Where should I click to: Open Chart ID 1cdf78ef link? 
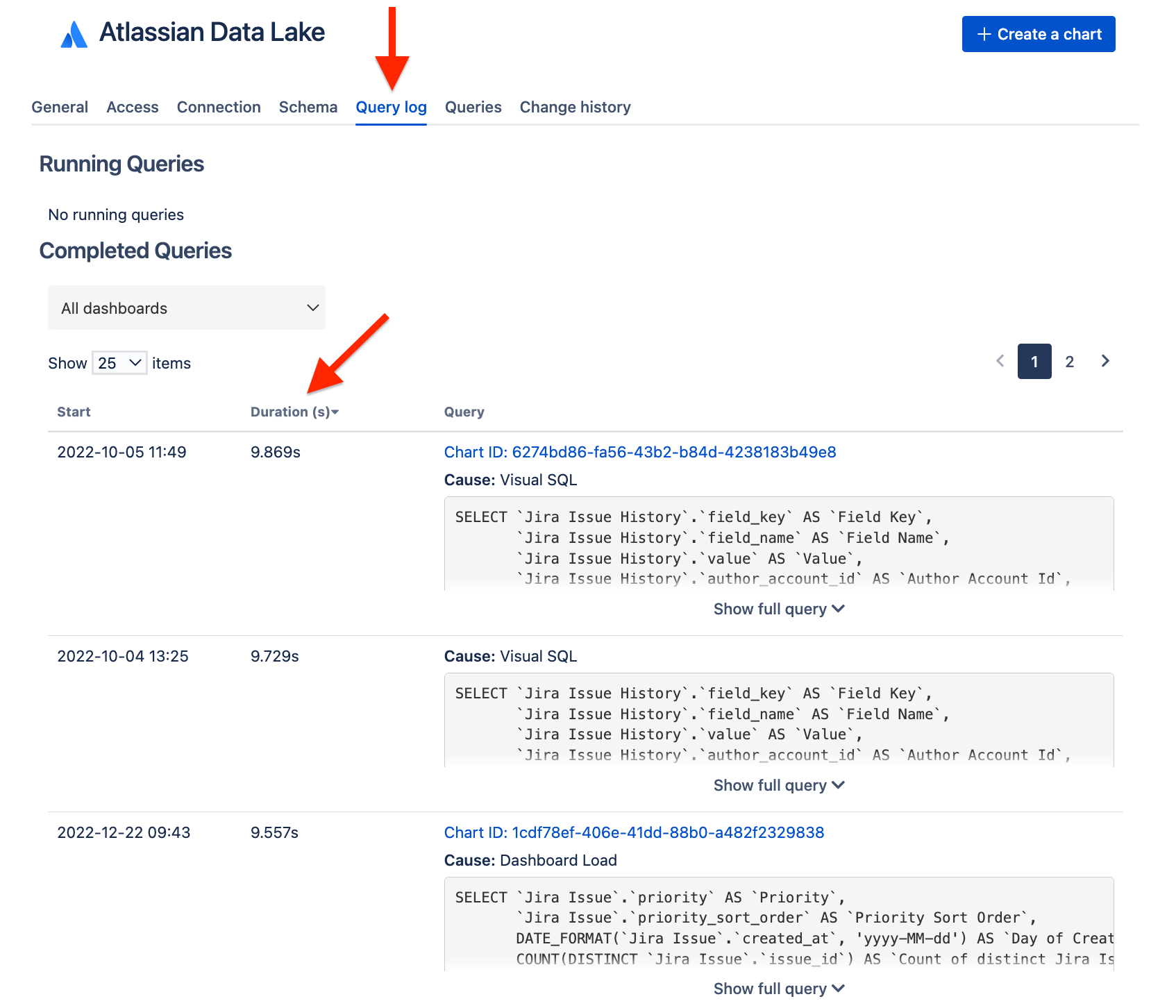635,832
